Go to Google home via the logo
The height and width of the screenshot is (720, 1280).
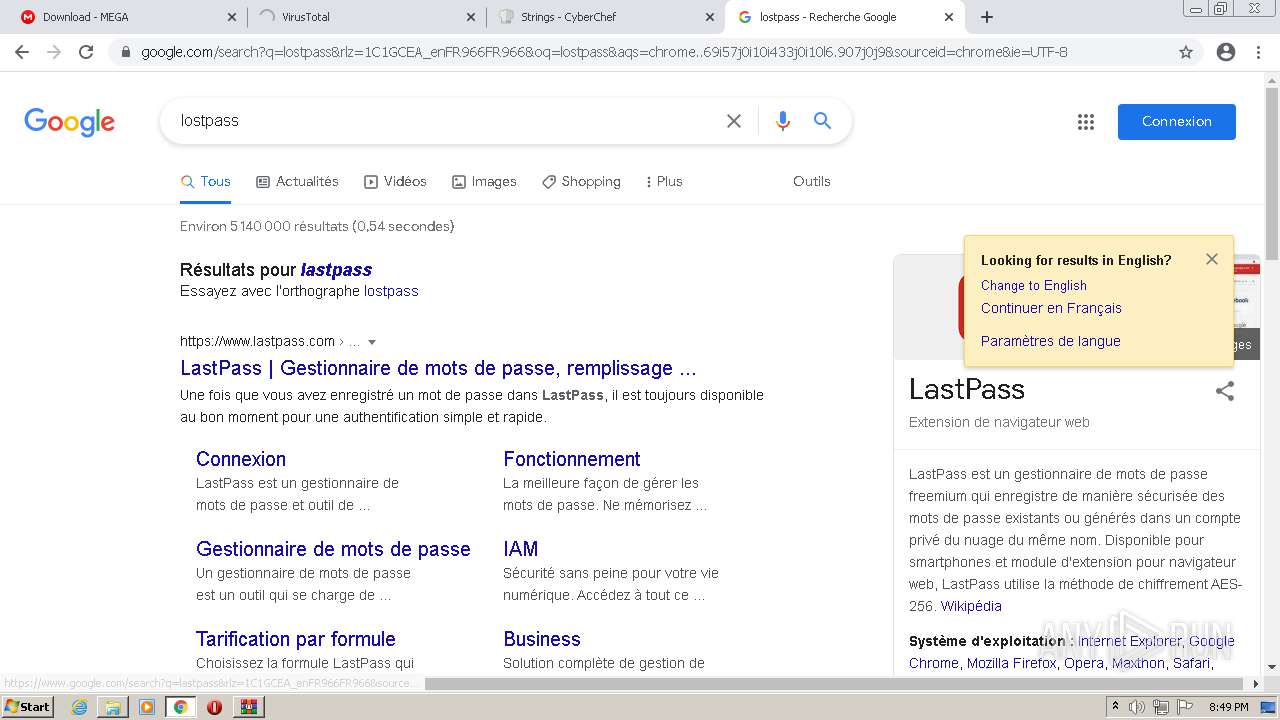click(x=70, y=122)
